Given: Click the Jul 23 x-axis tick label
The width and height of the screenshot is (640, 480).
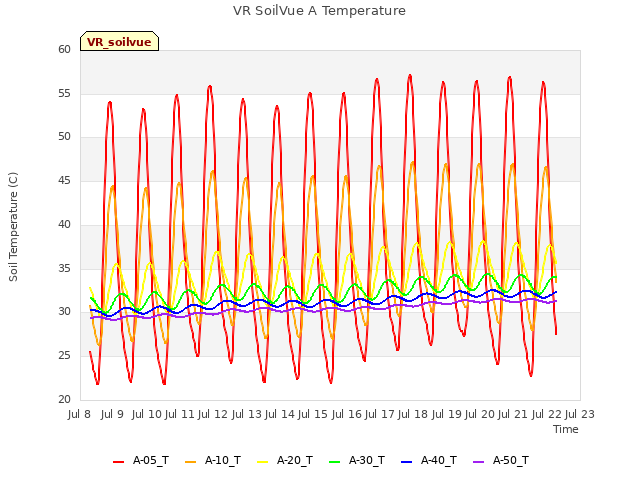Looking at the screenshot, I should point(580,414).
